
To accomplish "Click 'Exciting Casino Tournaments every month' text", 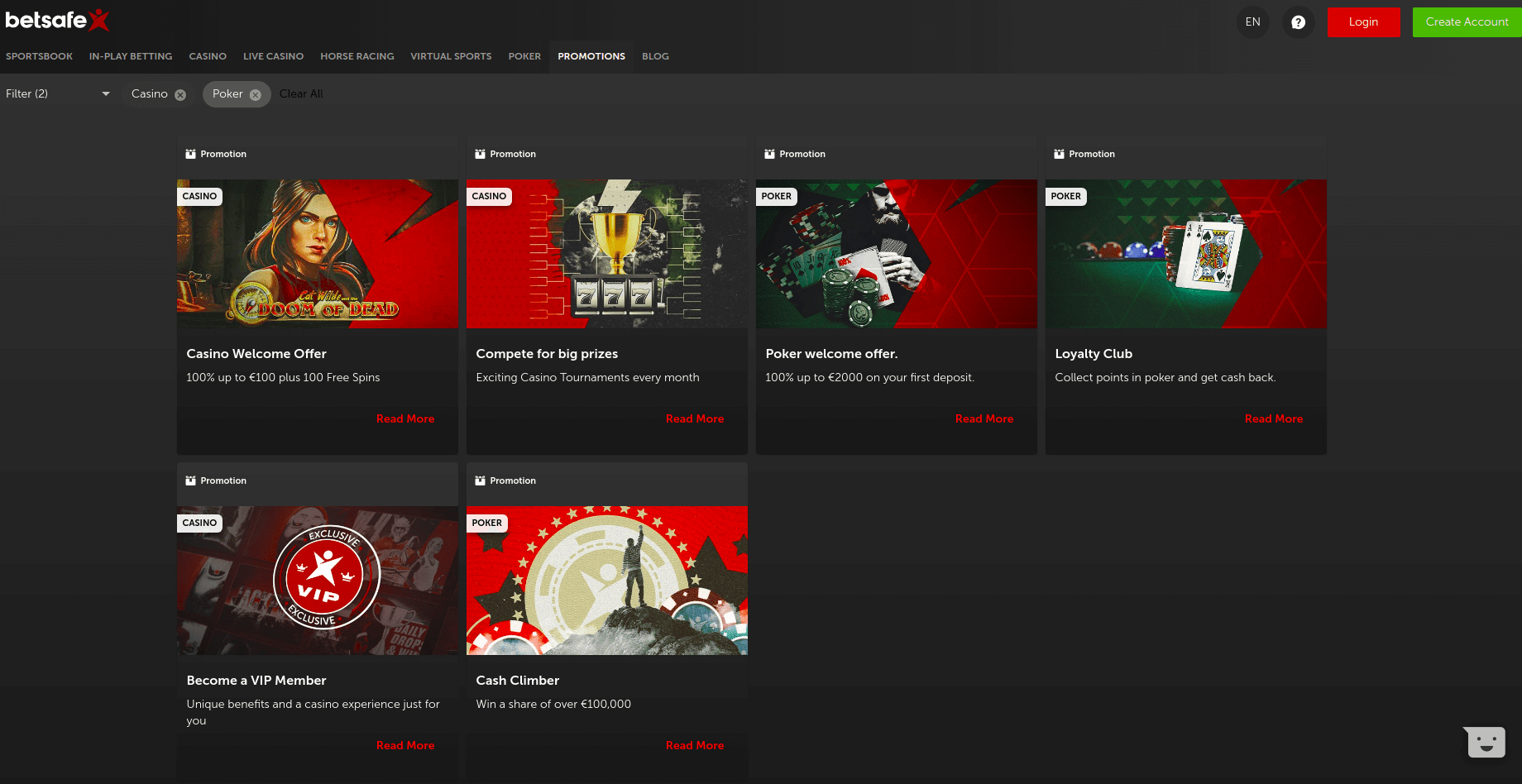I will tap(587, 378).
